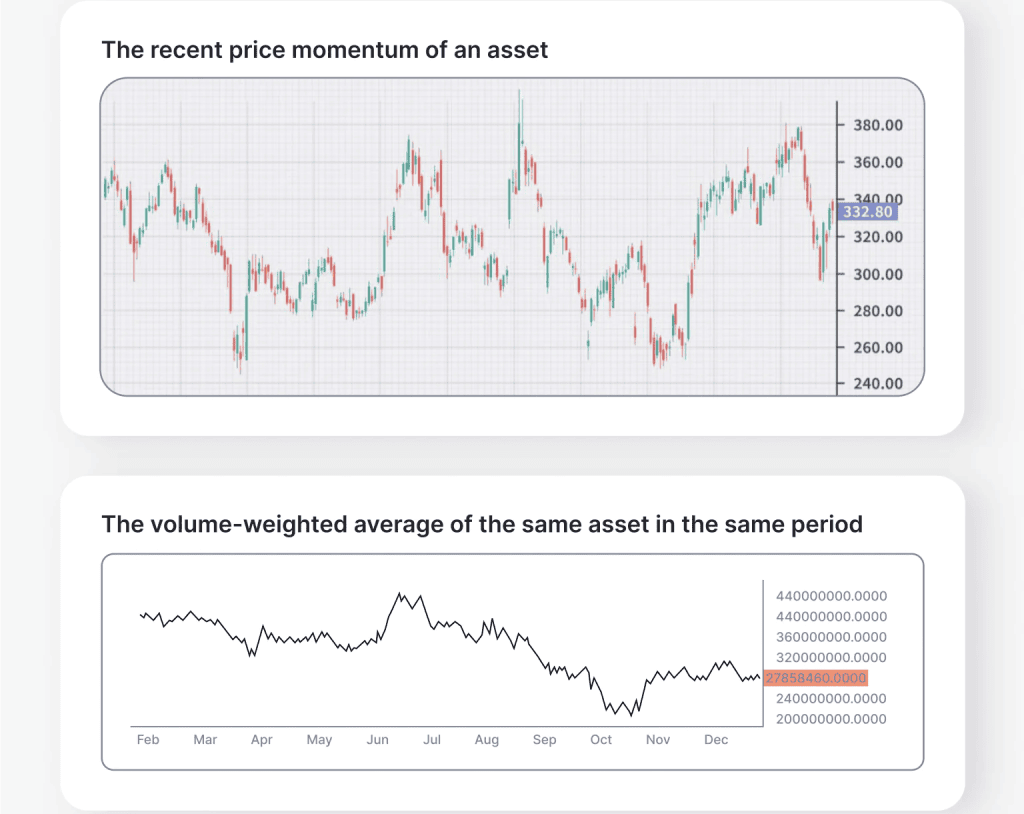This screenshot has width=1024, height=814.
Task: Select the Jul month marker
Action: pyautogui.click(x=433, y=740)
